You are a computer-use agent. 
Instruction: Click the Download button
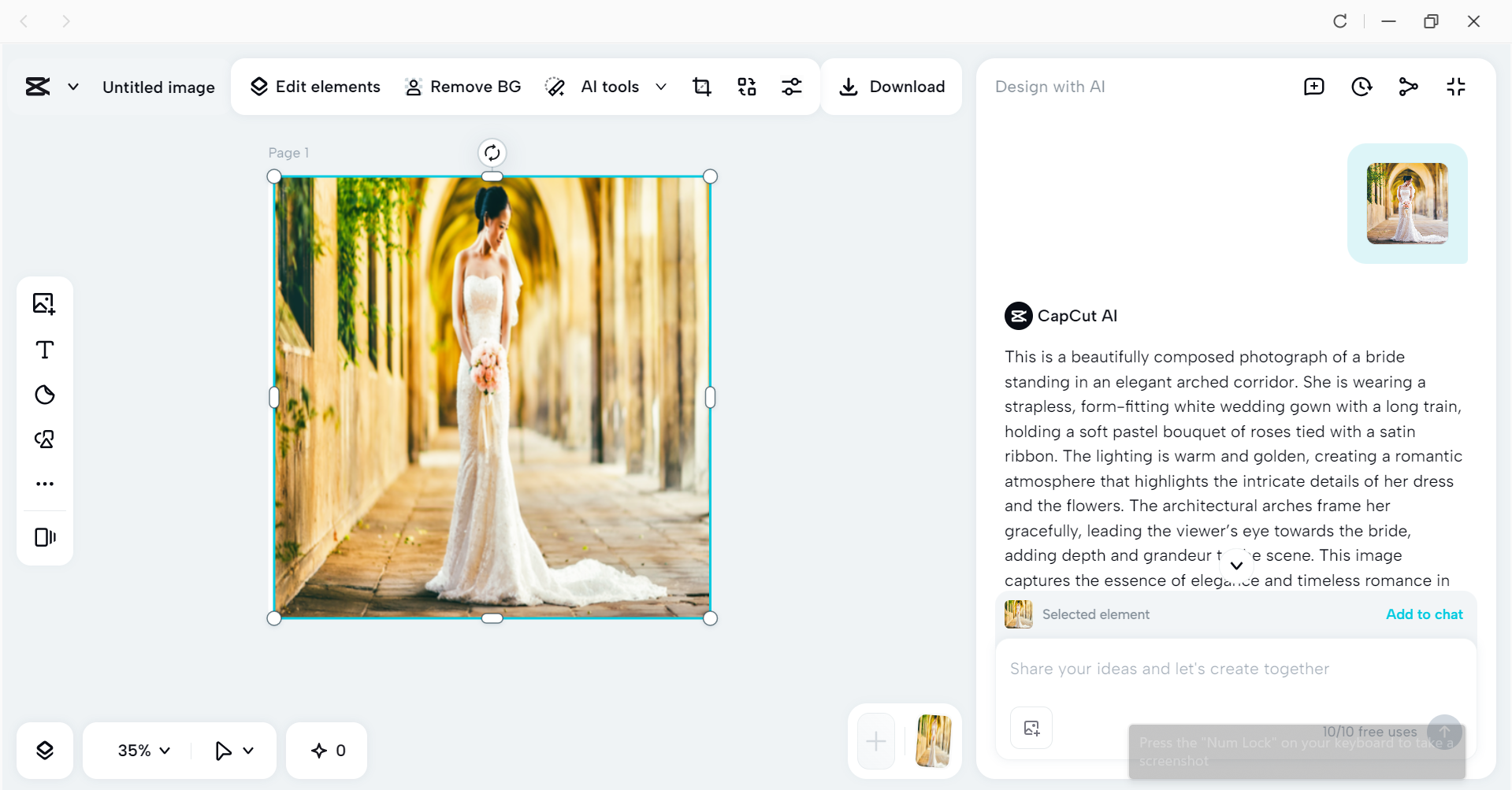pyautogui.click(x=891, y=87)
